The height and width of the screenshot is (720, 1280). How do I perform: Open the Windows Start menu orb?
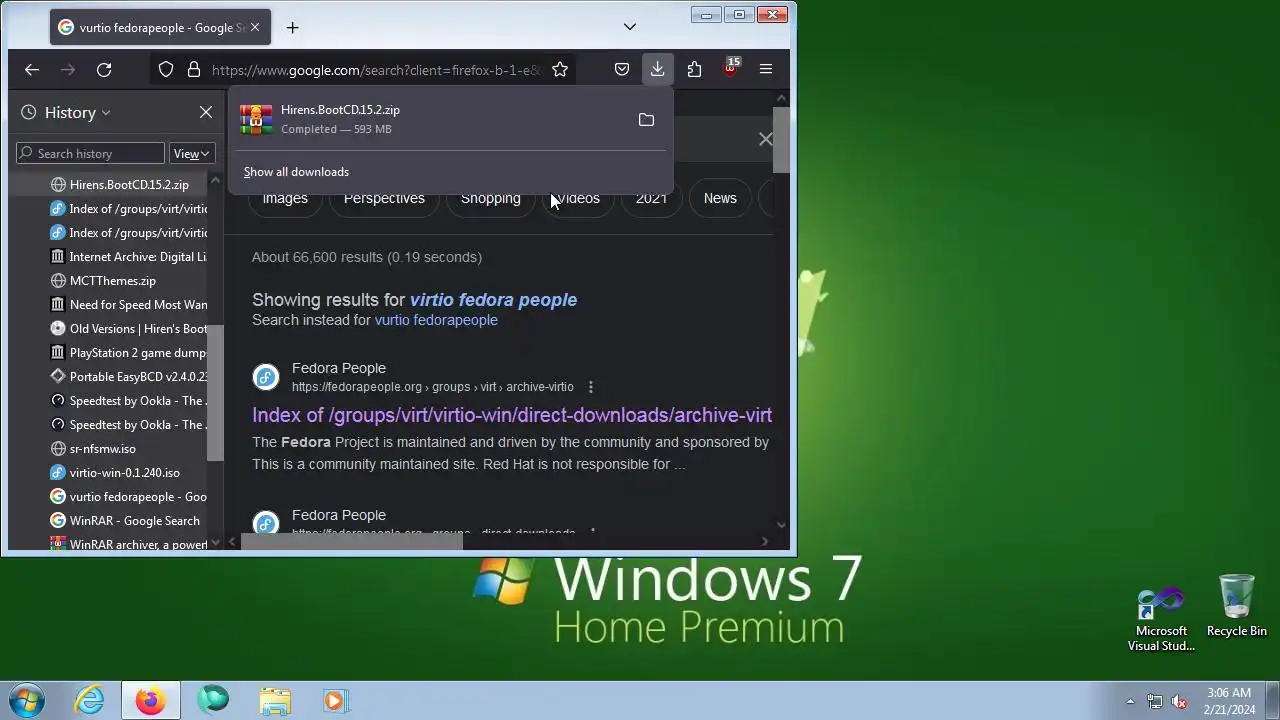coord(27,701)
